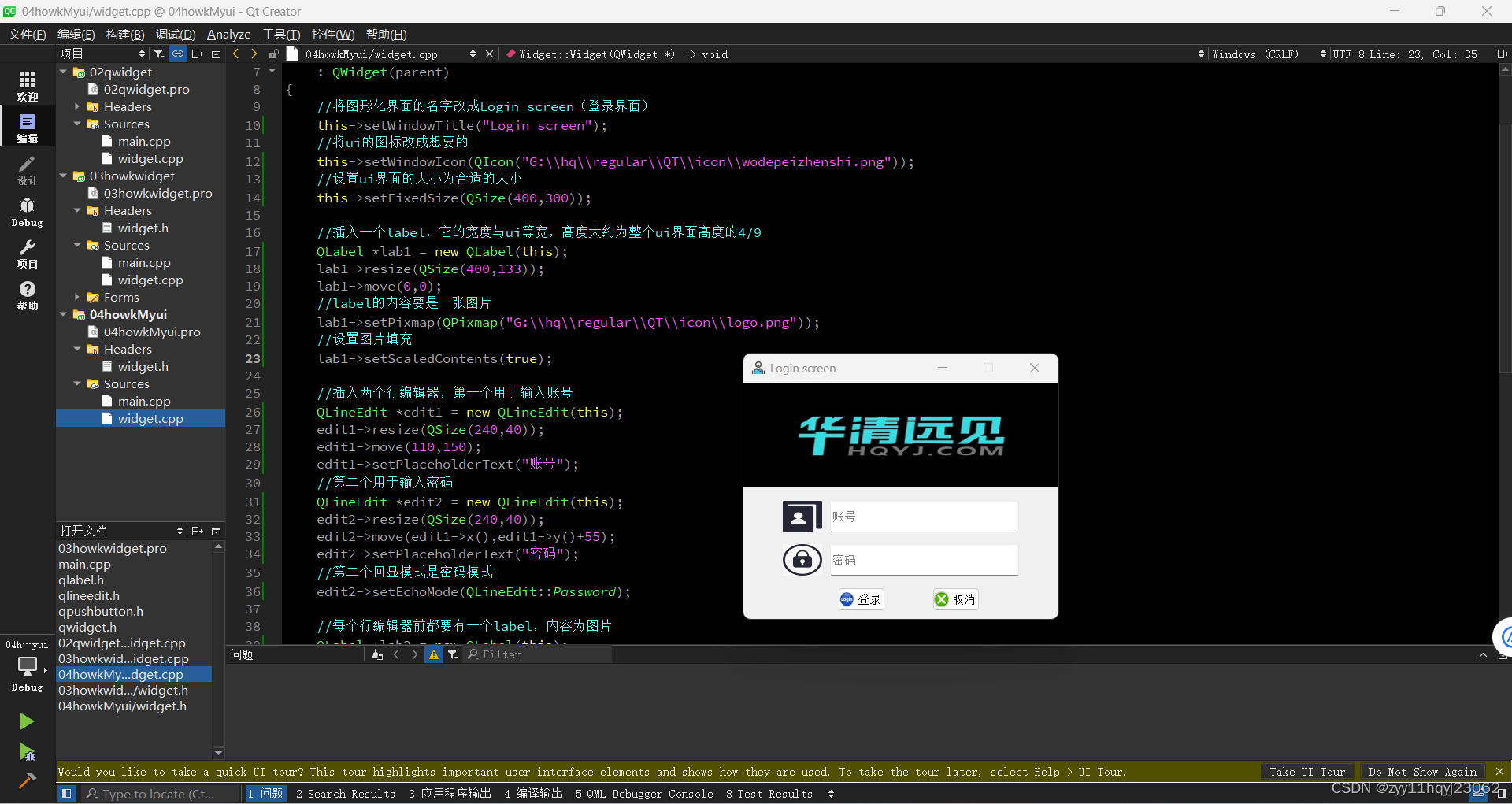Screen dimensions: 1512x804
Task: Toggle the file lock icon in editor toolbar
Action: pyautogui.click(x=273, y=54)
